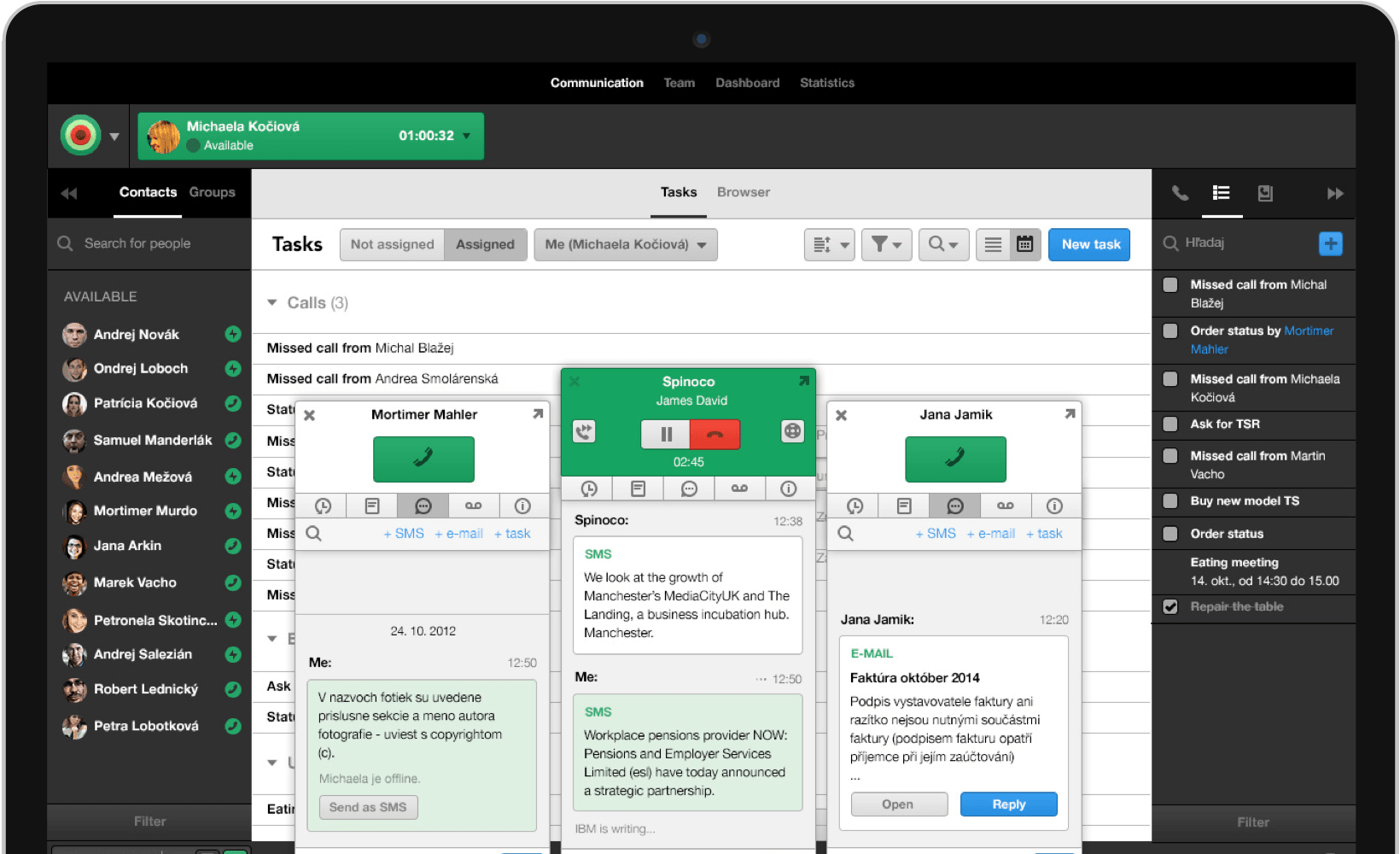Switch to the Dashboard tab
This screenshot has height=854, width=1400.
tap(747, 83)
